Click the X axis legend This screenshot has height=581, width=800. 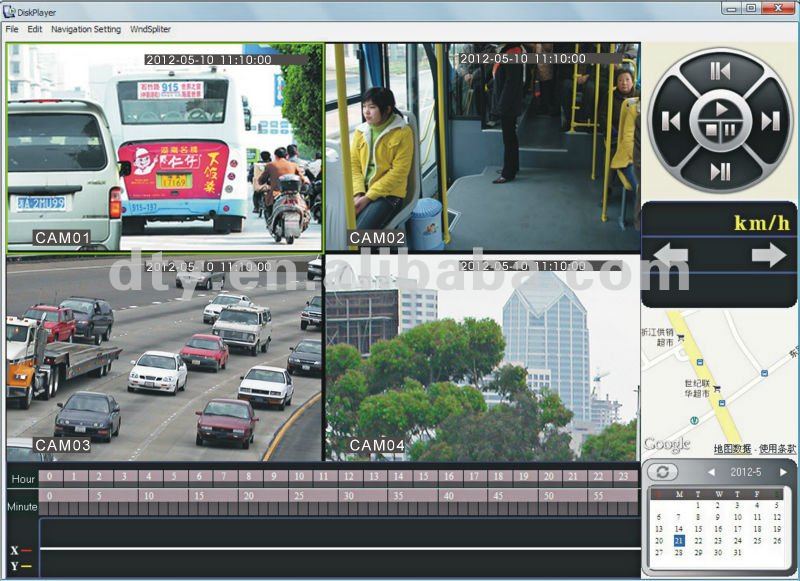point(20,550)
